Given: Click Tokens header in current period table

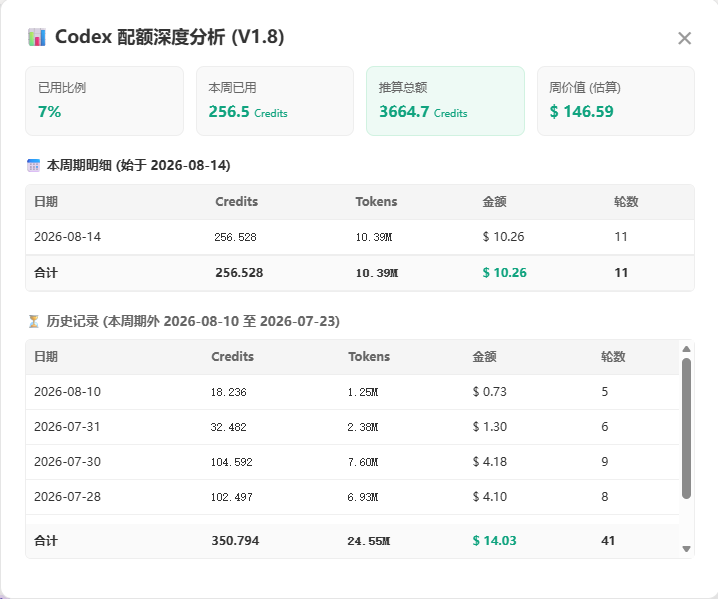Looking at the screenshot, I should (376, 201).
